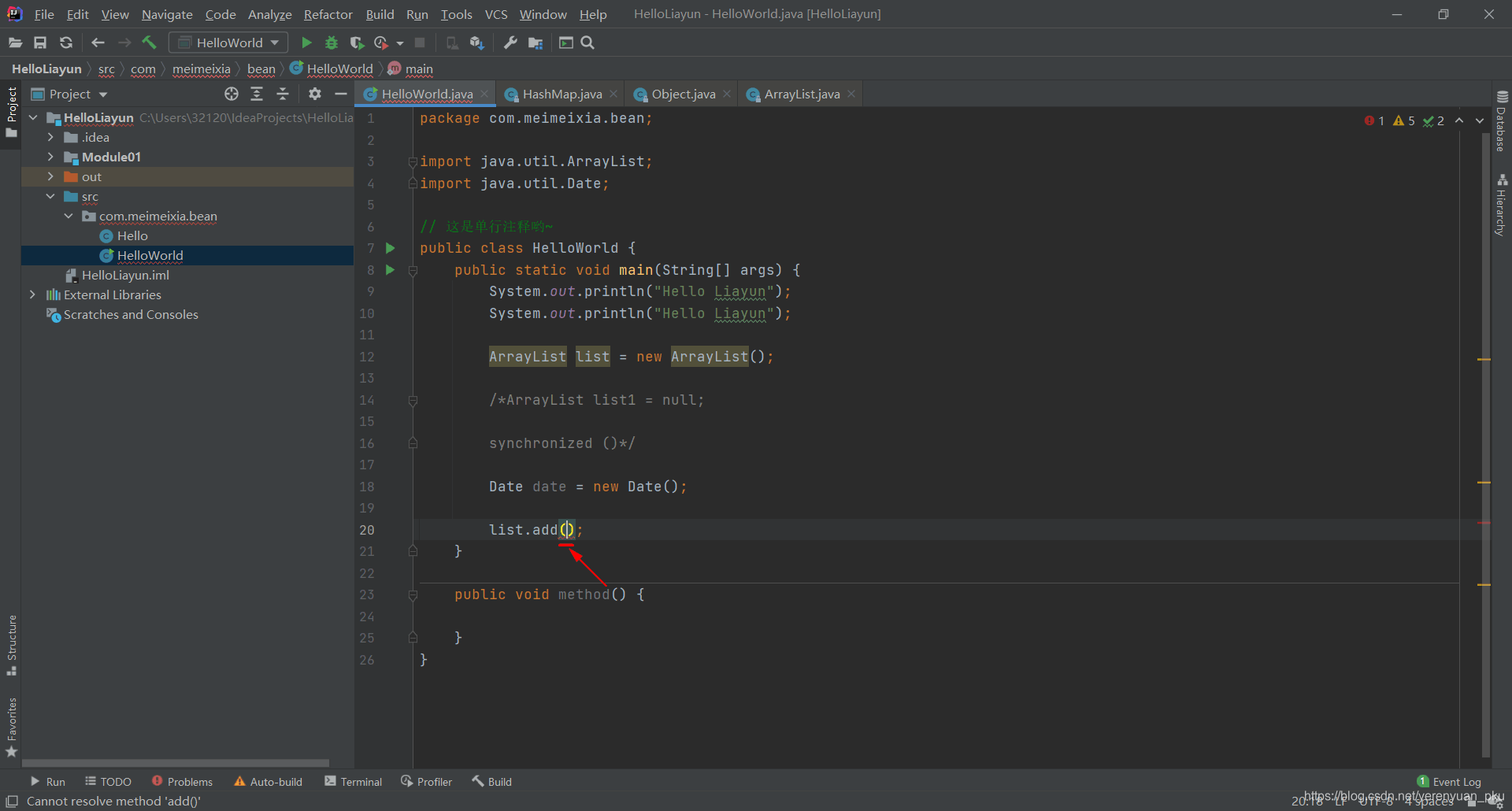Click the Project tree horizontal scrollbar
This screenshot has width=1512, height=811.
click(175, 763)
